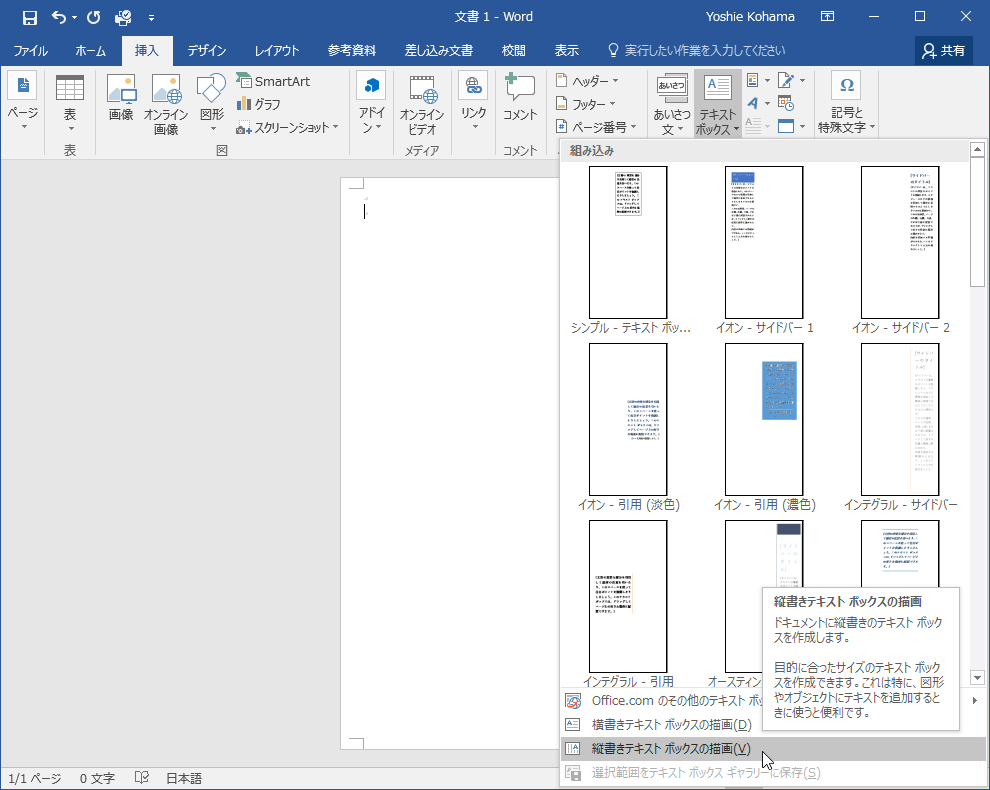The image size is (990, 790).
Task: Click the WordArt icon in ribbon
Action: [753, 103]
